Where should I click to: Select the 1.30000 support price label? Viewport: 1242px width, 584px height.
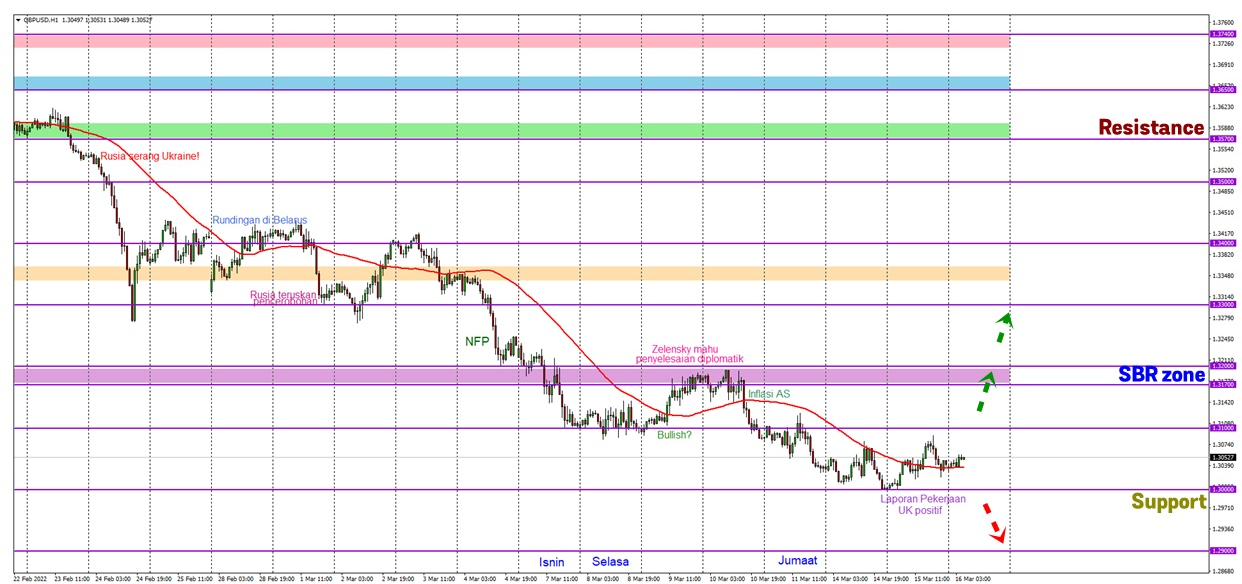1223,489
